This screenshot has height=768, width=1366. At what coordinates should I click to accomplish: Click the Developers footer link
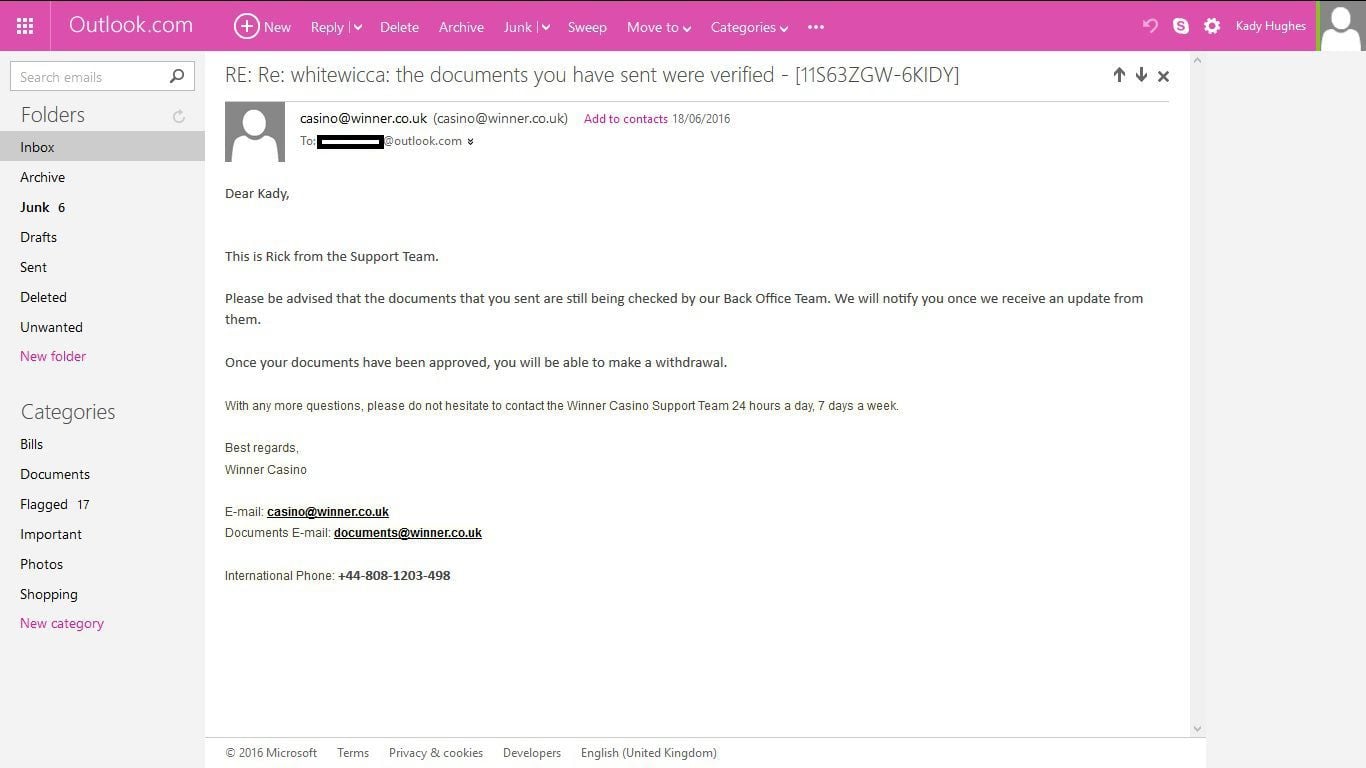pyautogui.click(x=532, y=753)
